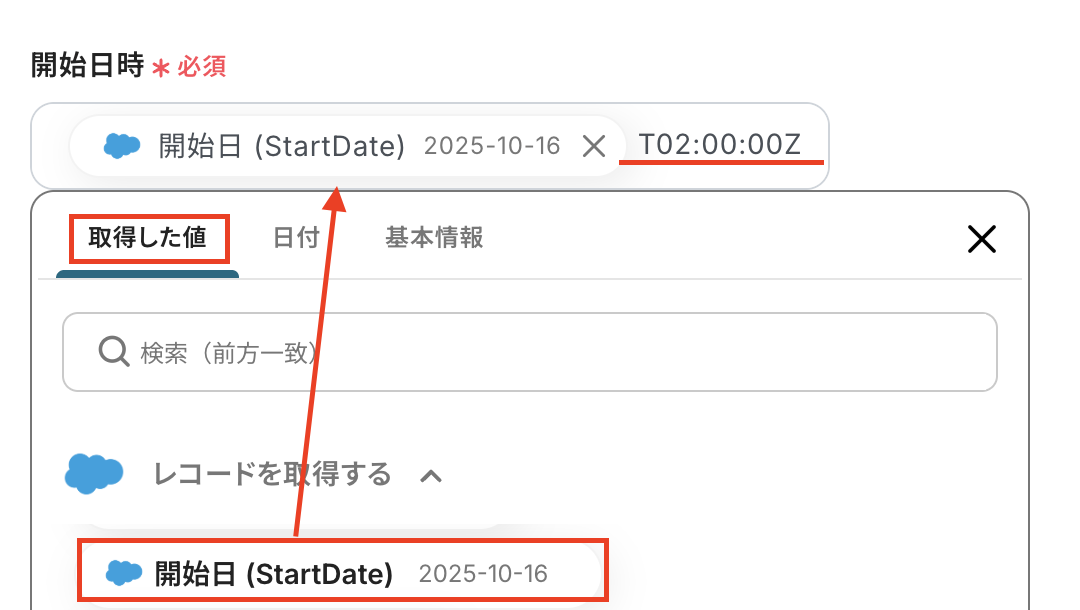
Task: Click the Salesforce cloud icon in the chip
Action: 122,146
